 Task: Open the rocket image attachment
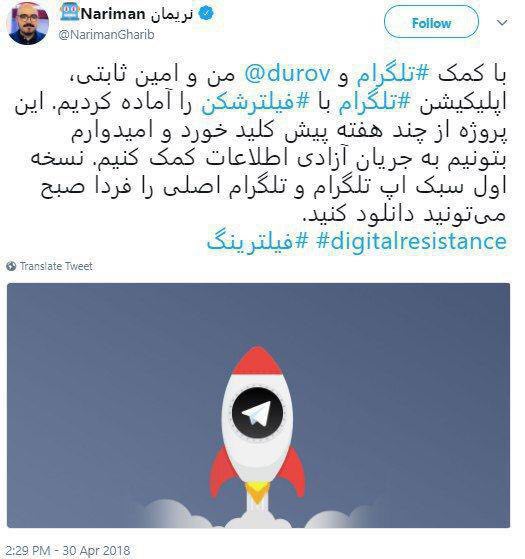tap(258, 405)
